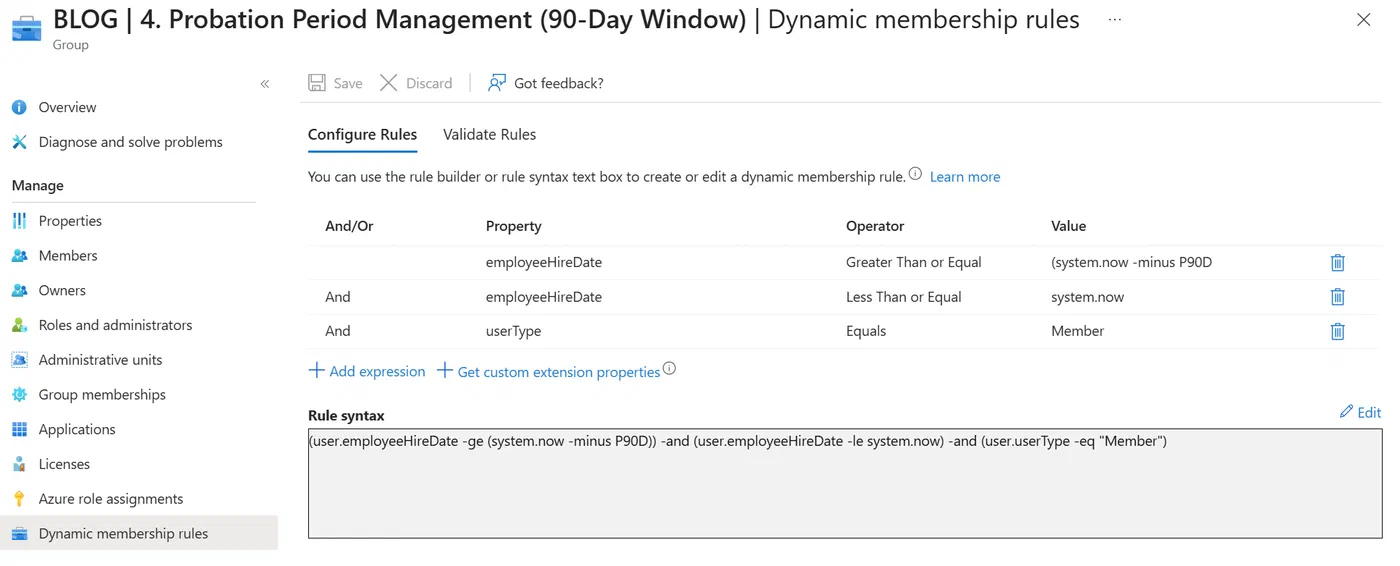Open Properties in the Manage menu

coord(70,221)
